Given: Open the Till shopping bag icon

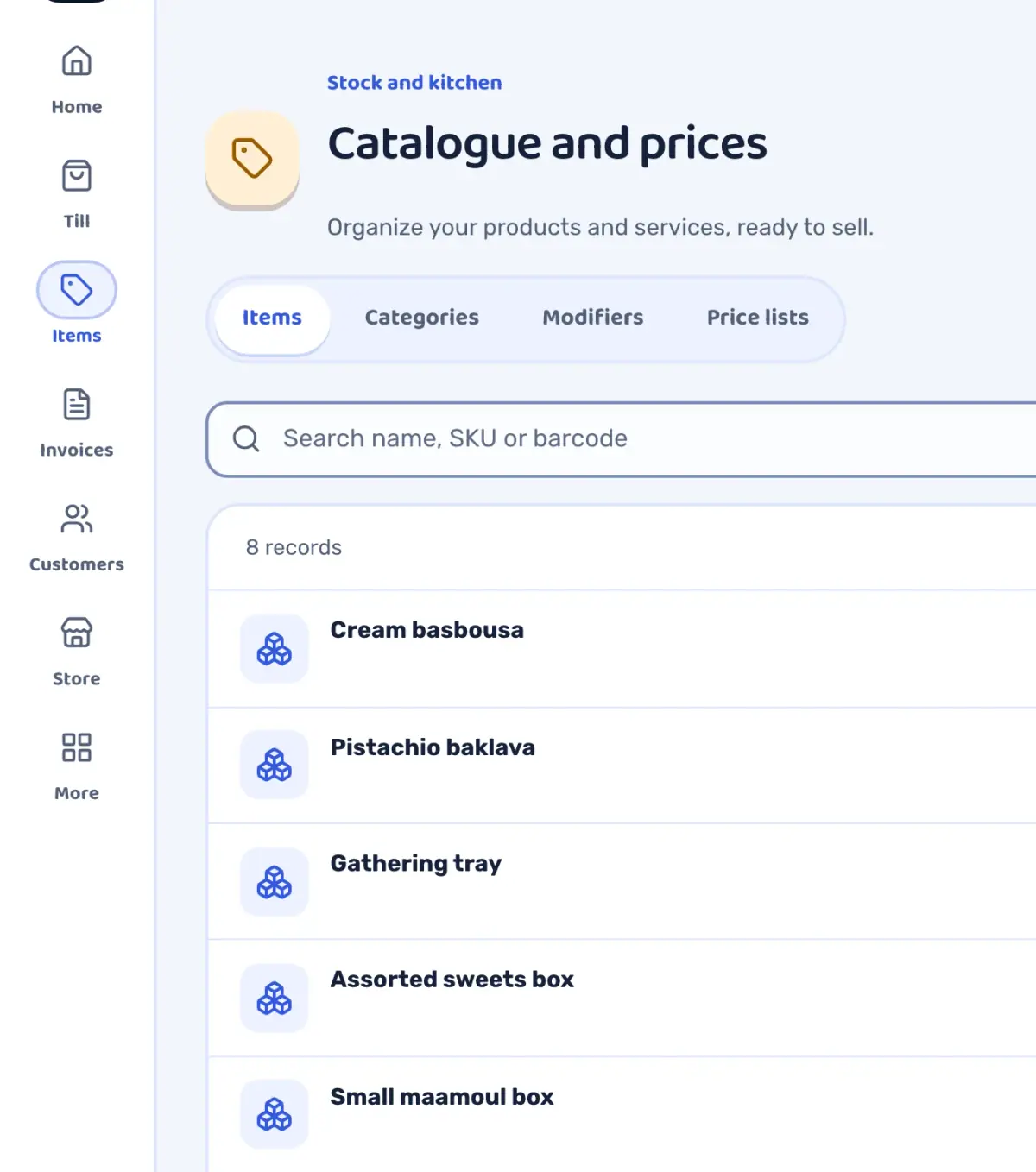Looking at the screenshot, I should pos(77,176).
